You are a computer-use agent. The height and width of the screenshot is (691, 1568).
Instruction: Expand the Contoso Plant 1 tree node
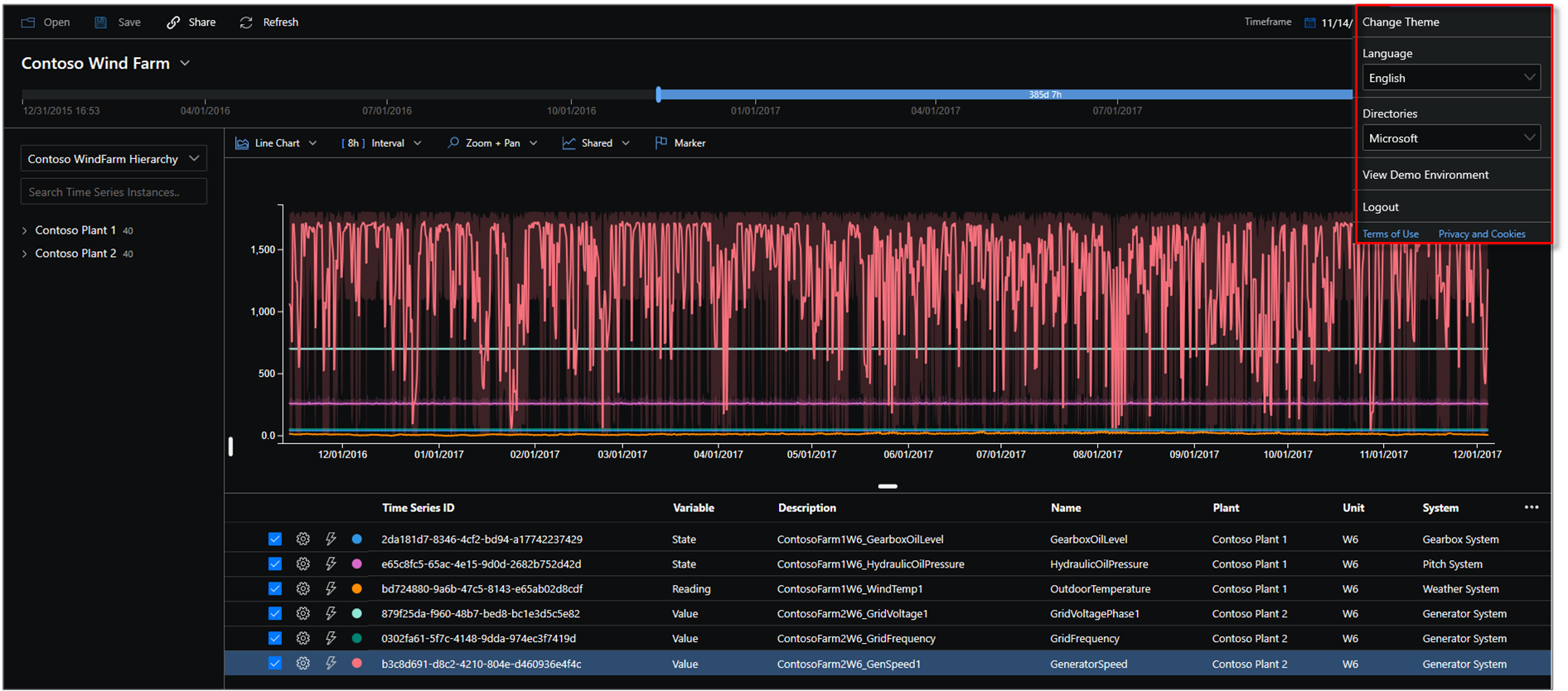25,230
